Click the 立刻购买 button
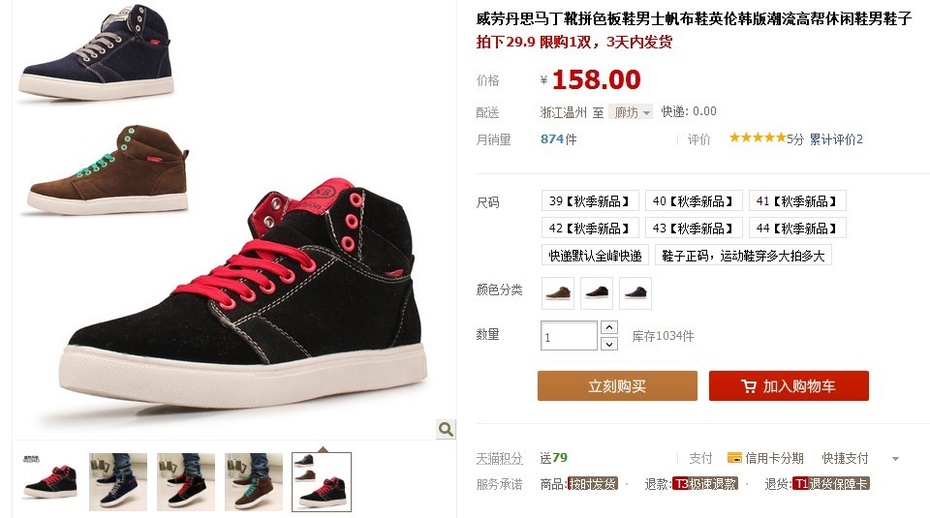Viewport: 930px width, 518px height. click(x=617, y=386)
